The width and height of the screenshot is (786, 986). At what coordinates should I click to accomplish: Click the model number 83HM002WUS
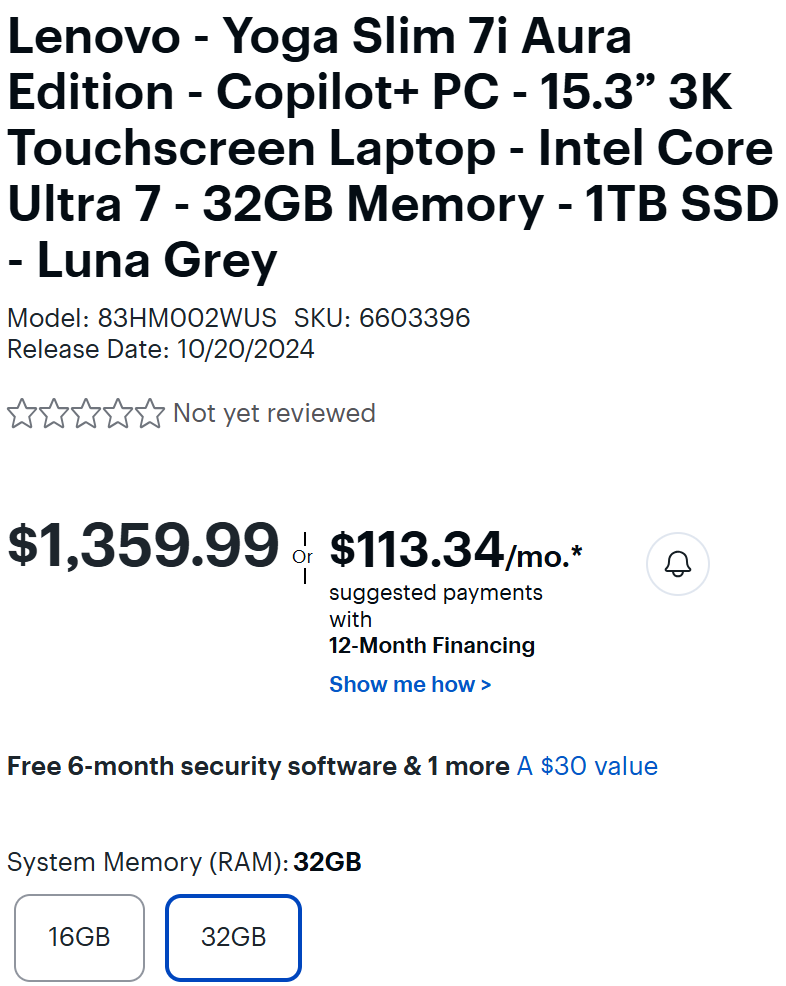(x=186, y=319)
